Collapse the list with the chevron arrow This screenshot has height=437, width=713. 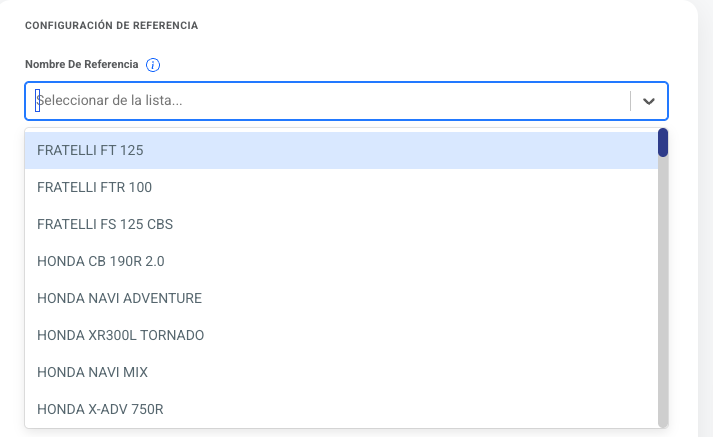coord(649,101)
